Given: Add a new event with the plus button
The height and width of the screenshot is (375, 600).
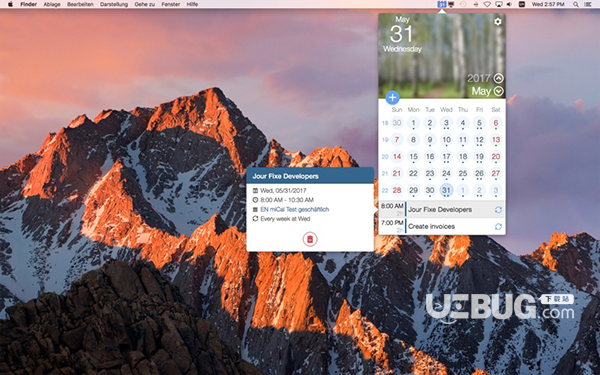Looking at the screenshot, I should point(392,97).
